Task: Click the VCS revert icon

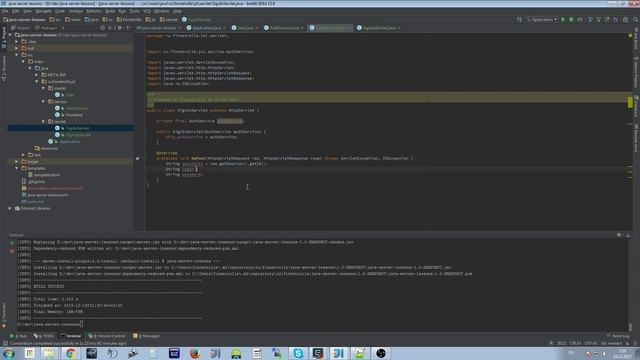Action: pyautogui.click(x=616, y=19)
